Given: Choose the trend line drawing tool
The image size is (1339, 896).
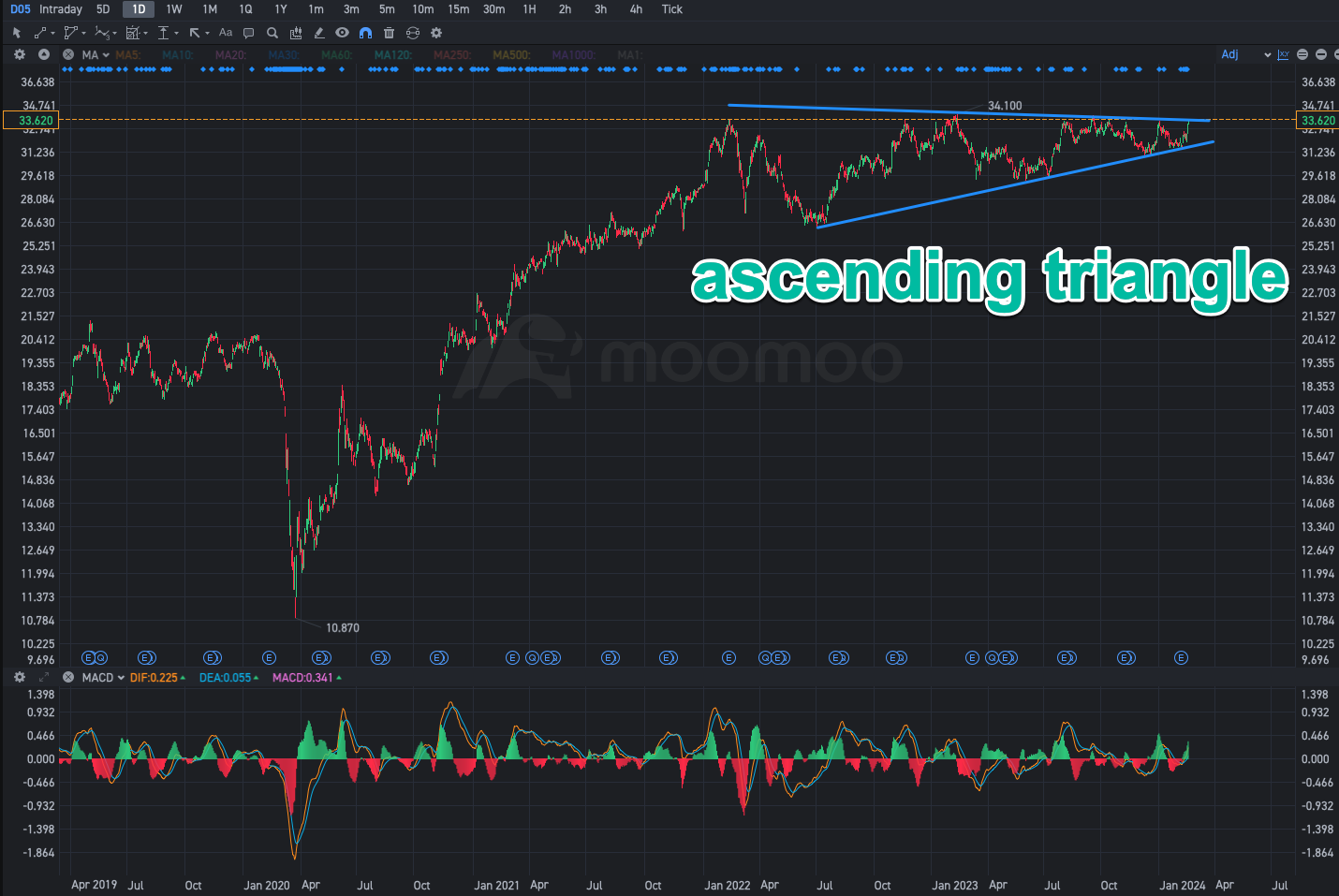Looking at the screenshot, I should 40,33.
